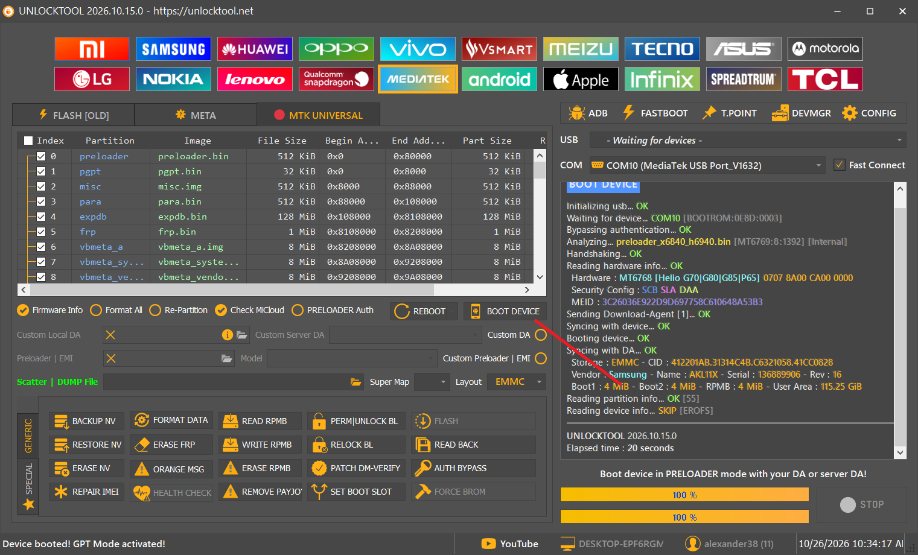Image resolution: width=918 pixels, height=555 pixels.
Task: Switch to the FLASH [OLD] tab
Action: [73, 115]
